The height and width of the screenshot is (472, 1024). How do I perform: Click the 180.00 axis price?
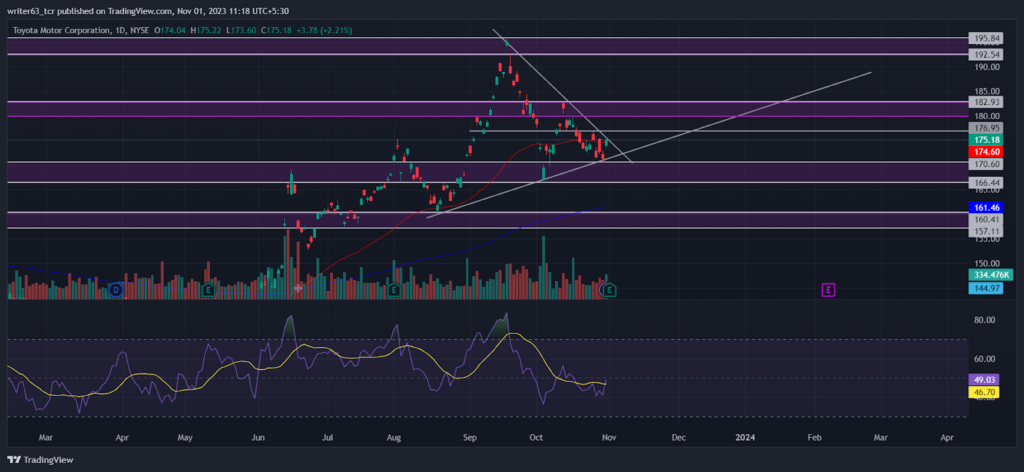[x=986, y=116]
